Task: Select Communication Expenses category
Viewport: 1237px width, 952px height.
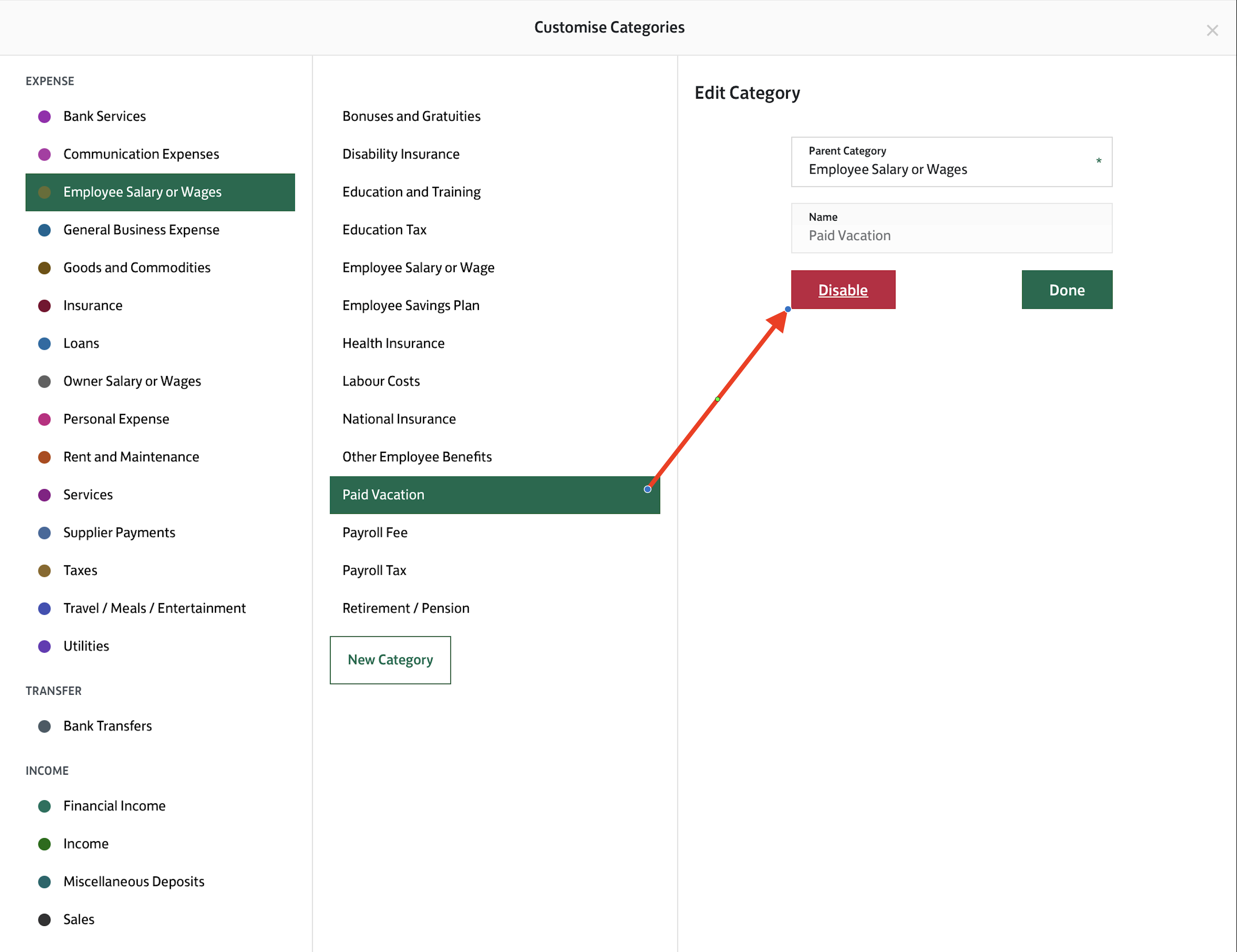Action: pyautogui.click(x=160, y=154)
